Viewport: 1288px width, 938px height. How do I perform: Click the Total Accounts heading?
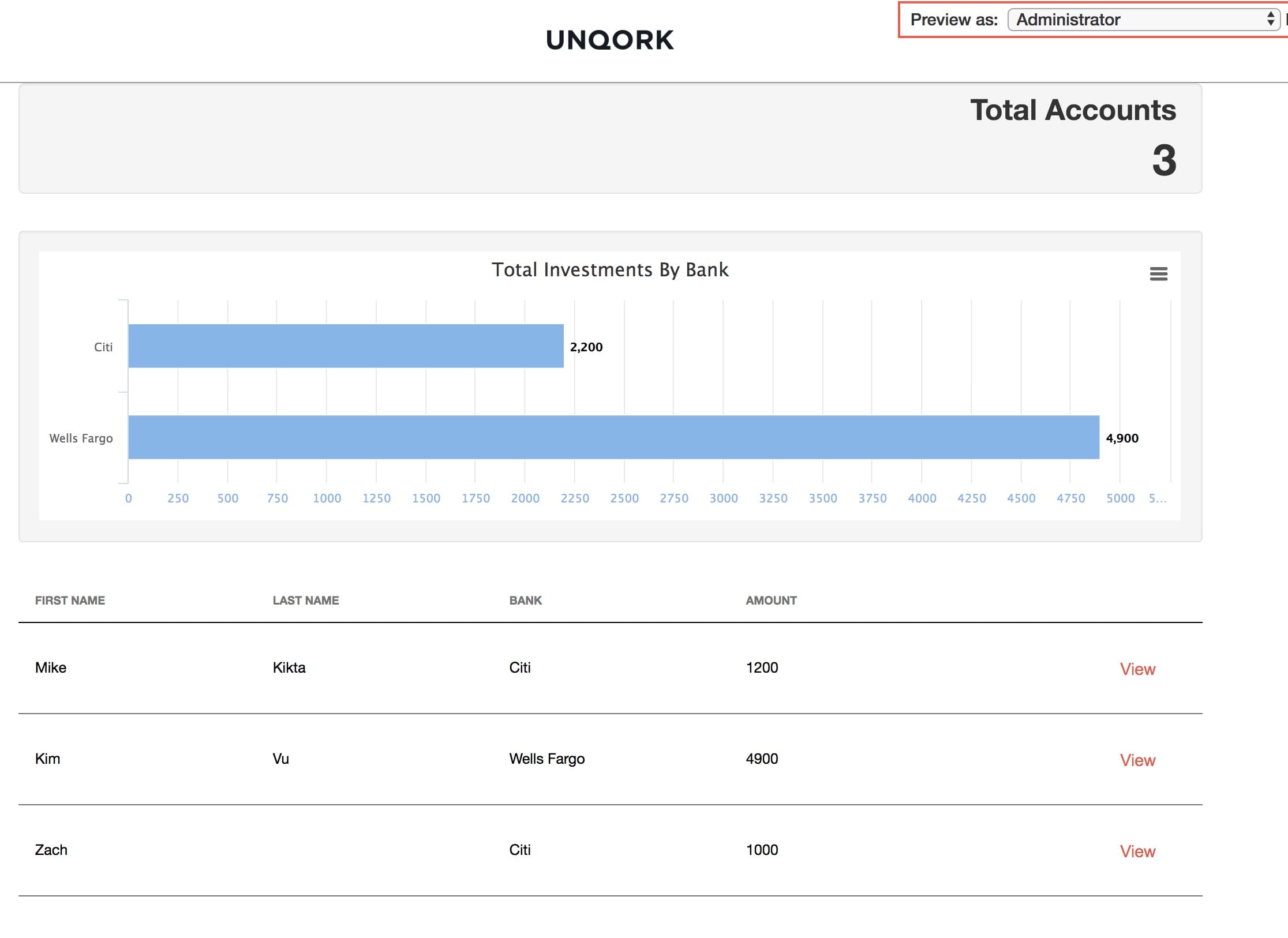click(x=1073, y=110)
